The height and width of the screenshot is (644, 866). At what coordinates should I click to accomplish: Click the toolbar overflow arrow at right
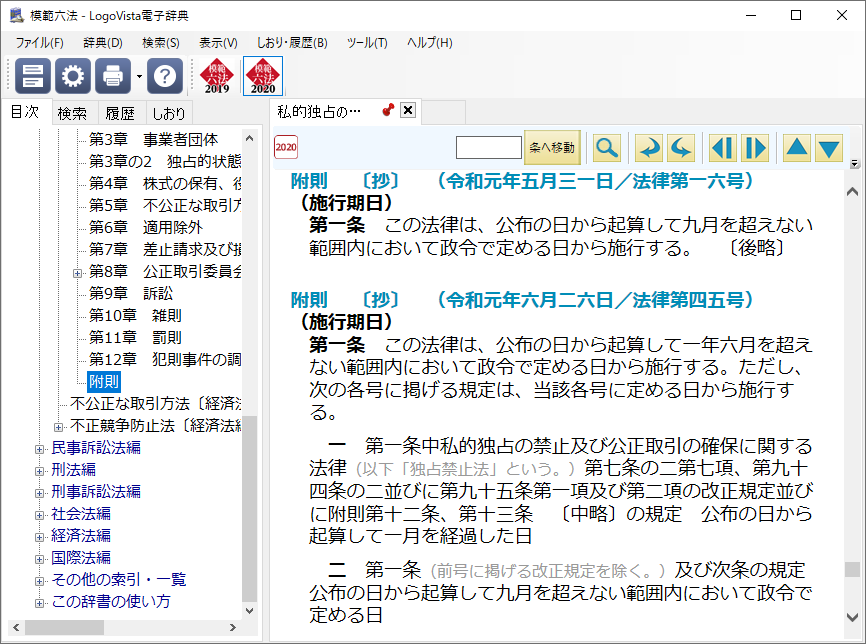854,163
